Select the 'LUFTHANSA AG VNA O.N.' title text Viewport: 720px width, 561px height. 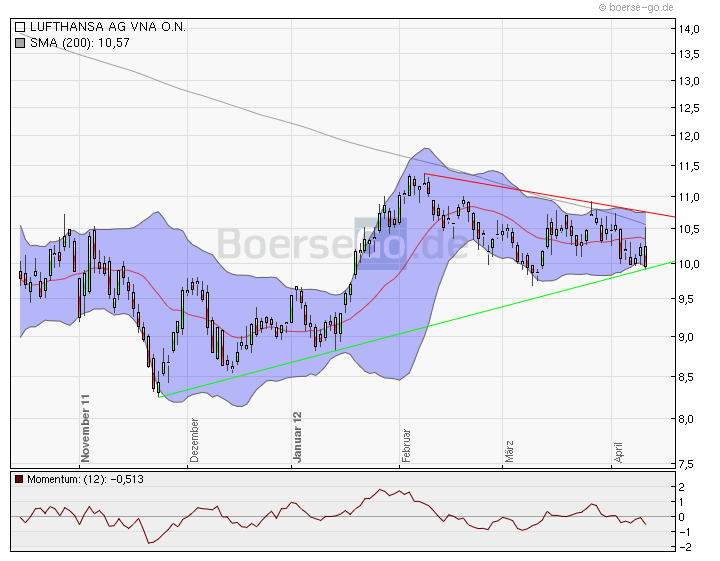click(x=108, y=27)
